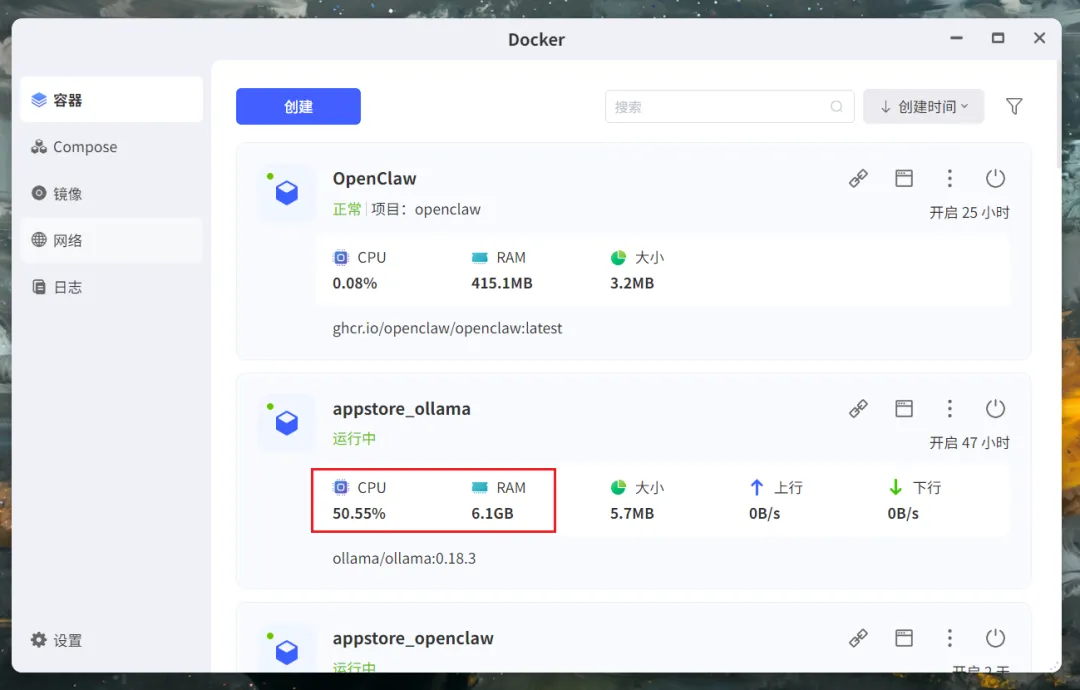Click the appstore_openclaw container cube icon
Viewport: 1080px width, 690px height.
(287, 652)
